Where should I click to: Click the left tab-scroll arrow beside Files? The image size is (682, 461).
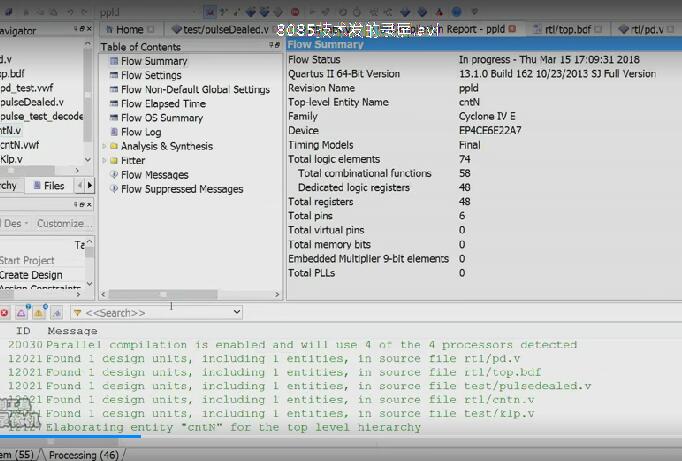80,186
